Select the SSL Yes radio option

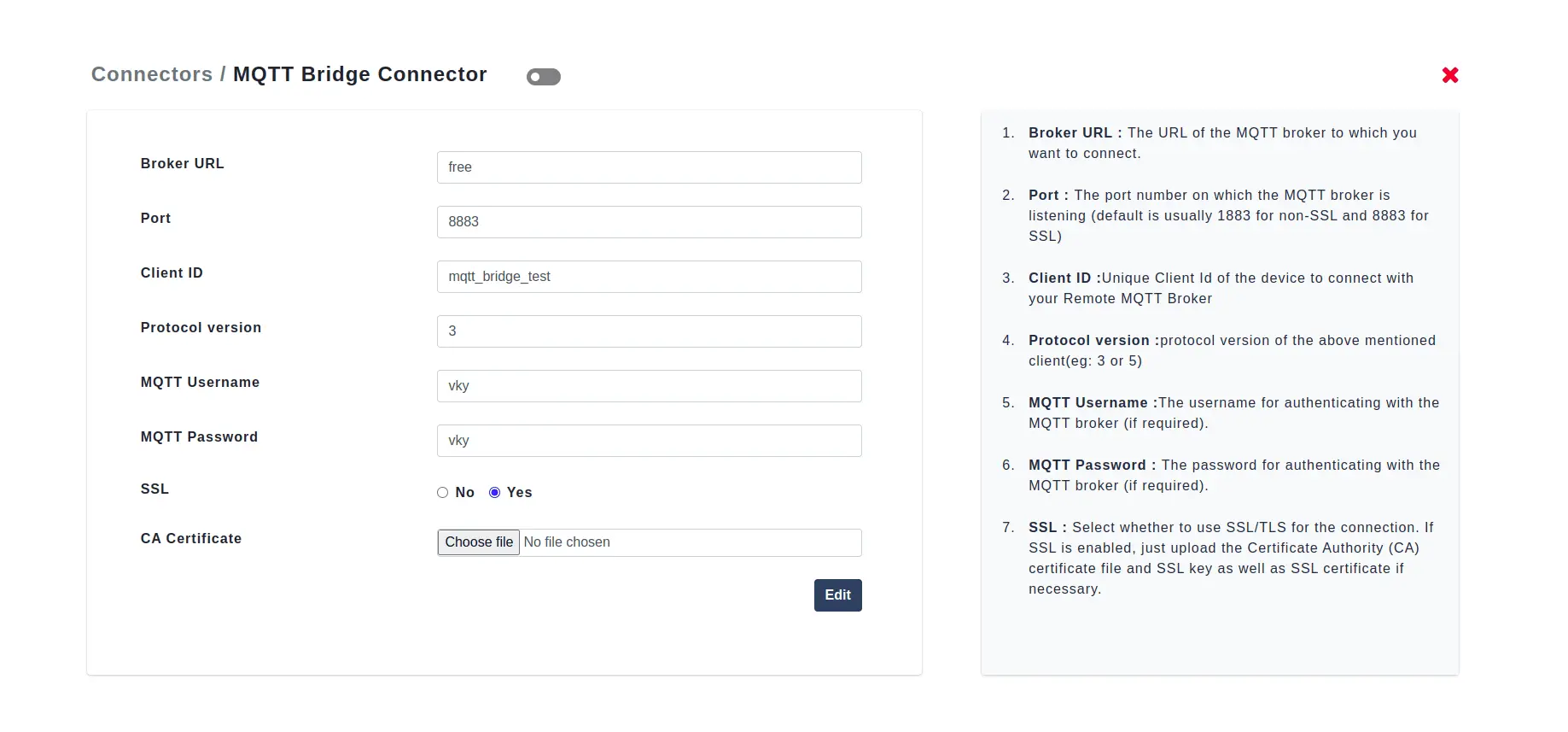(x=494, y=493)
